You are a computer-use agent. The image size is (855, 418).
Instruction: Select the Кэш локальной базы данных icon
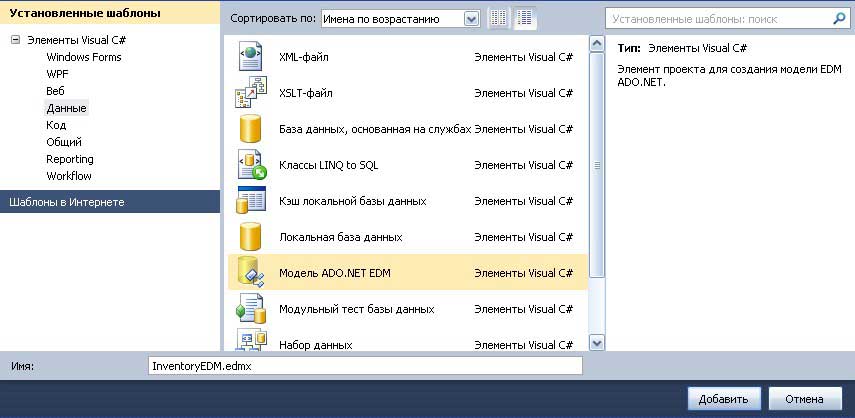click(249, 201)
